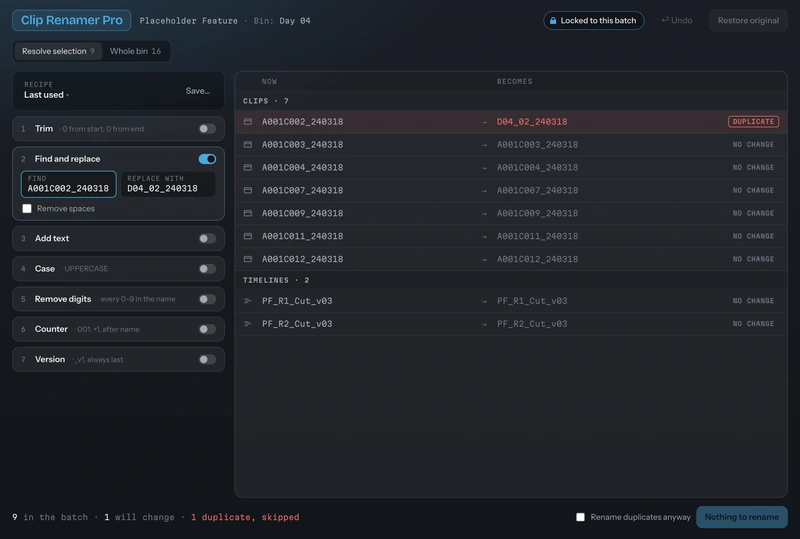Click the clip icon for A001C002_240318
Viewport: 800px width, 539px height.
point(248,121)
